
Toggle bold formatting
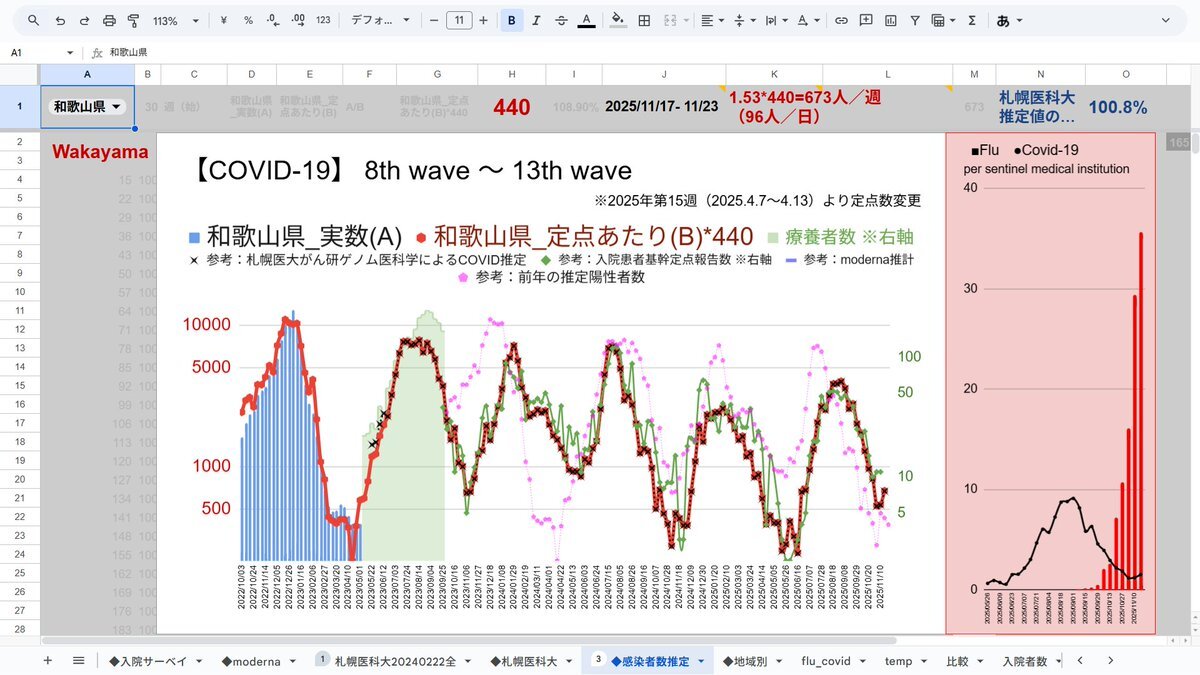coord(512,20)
